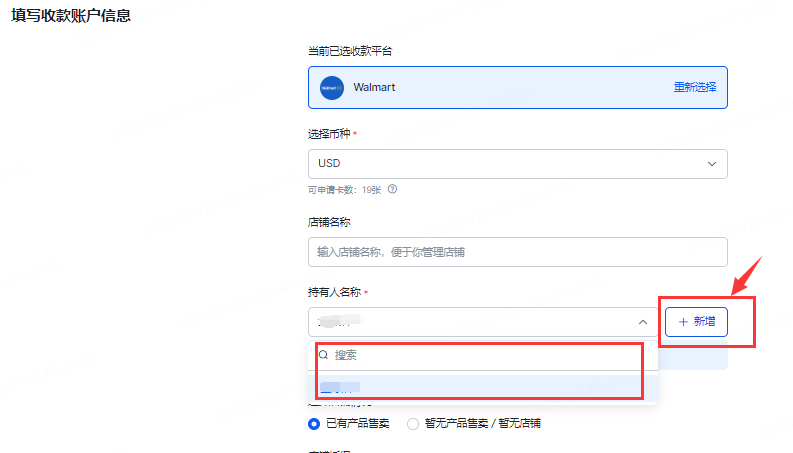Viewport: 793px width, 453px height.
Task: Click the magnifier icon in the search box
Action: click(323, 355)
